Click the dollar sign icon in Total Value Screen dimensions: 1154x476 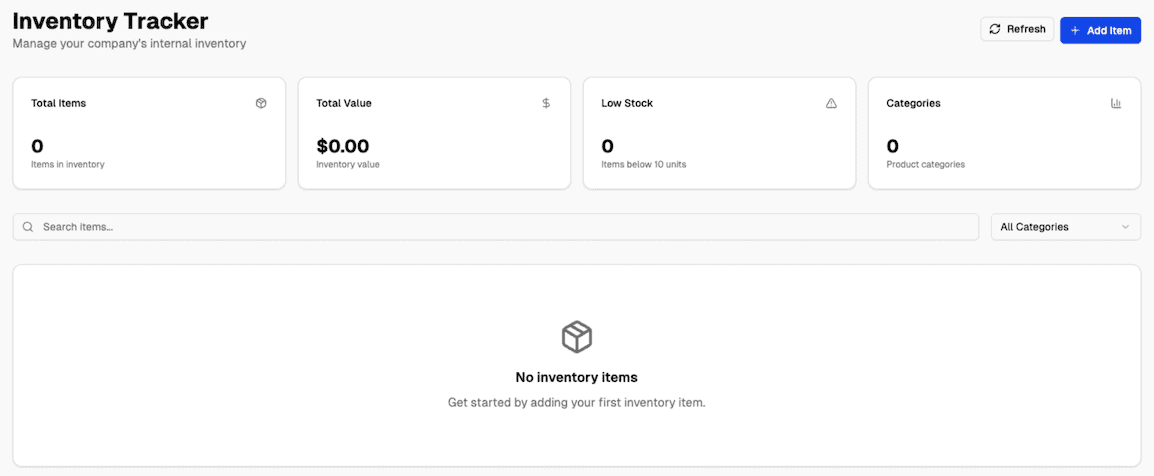(x=546, y=103)
